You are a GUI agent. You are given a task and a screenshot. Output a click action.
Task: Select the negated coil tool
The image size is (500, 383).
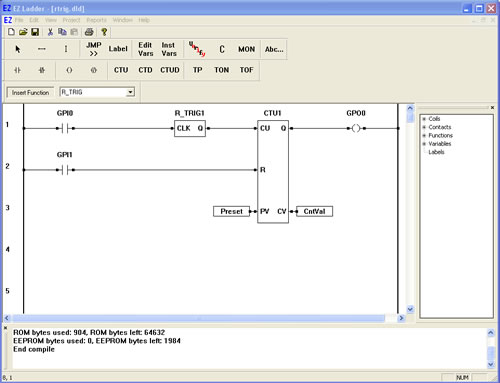(x=94, y=70)
